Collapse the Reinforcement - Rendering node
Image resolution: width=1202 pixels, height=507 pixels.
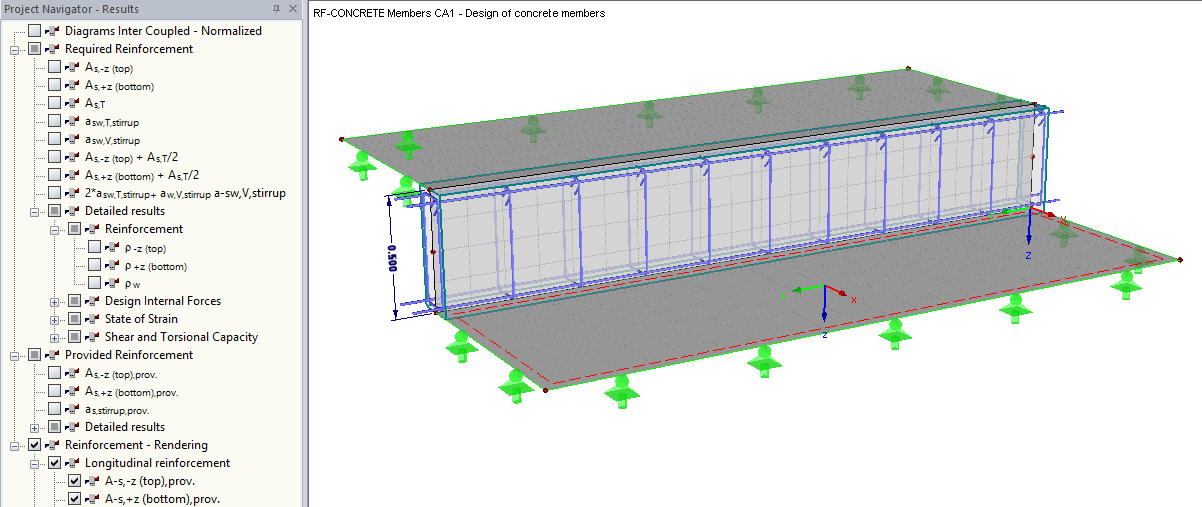(x=15, y=445)
